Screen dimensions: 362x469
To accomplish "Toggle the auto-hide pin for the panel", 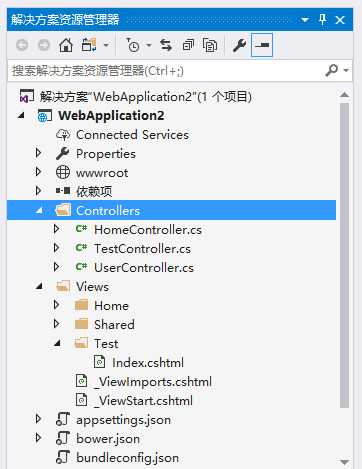I will (322, 19).
